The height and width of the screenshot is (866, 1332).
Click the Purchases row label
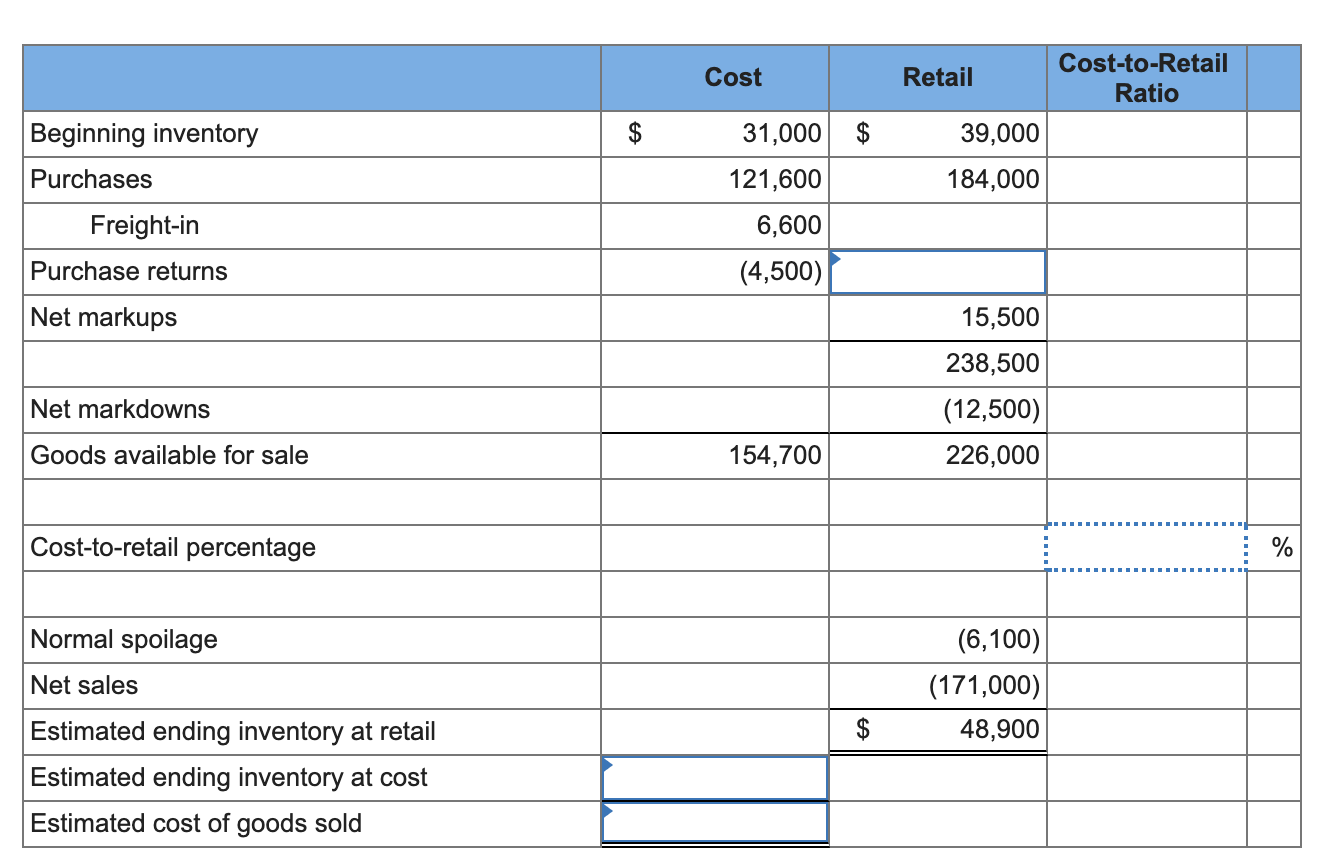coord(92,180)
